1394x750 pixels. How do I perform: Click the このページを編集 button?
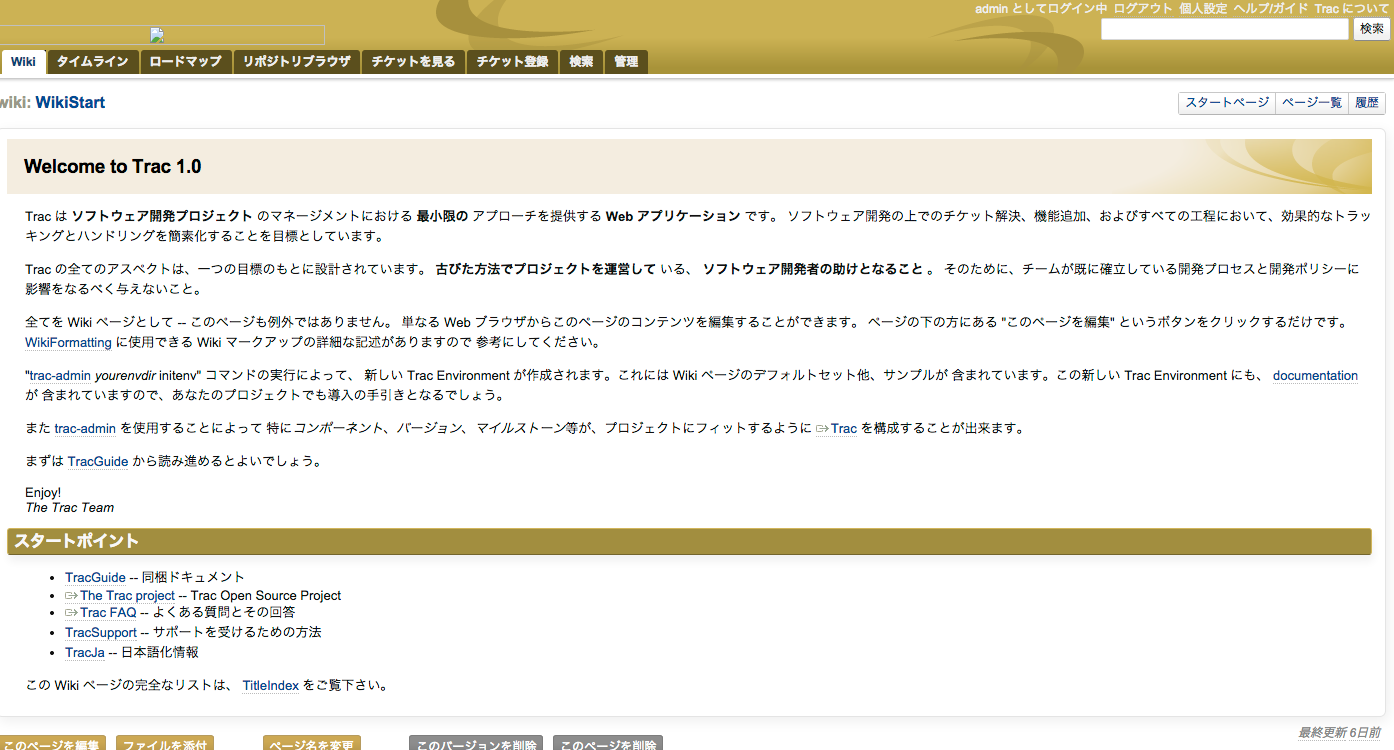(x=52, y=744)
